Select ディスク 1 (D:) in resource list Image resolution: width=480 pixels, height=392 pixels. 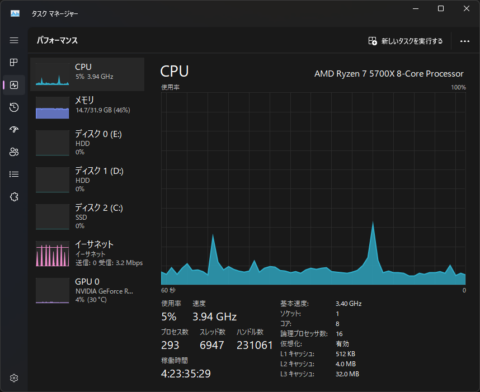[87, 180]
